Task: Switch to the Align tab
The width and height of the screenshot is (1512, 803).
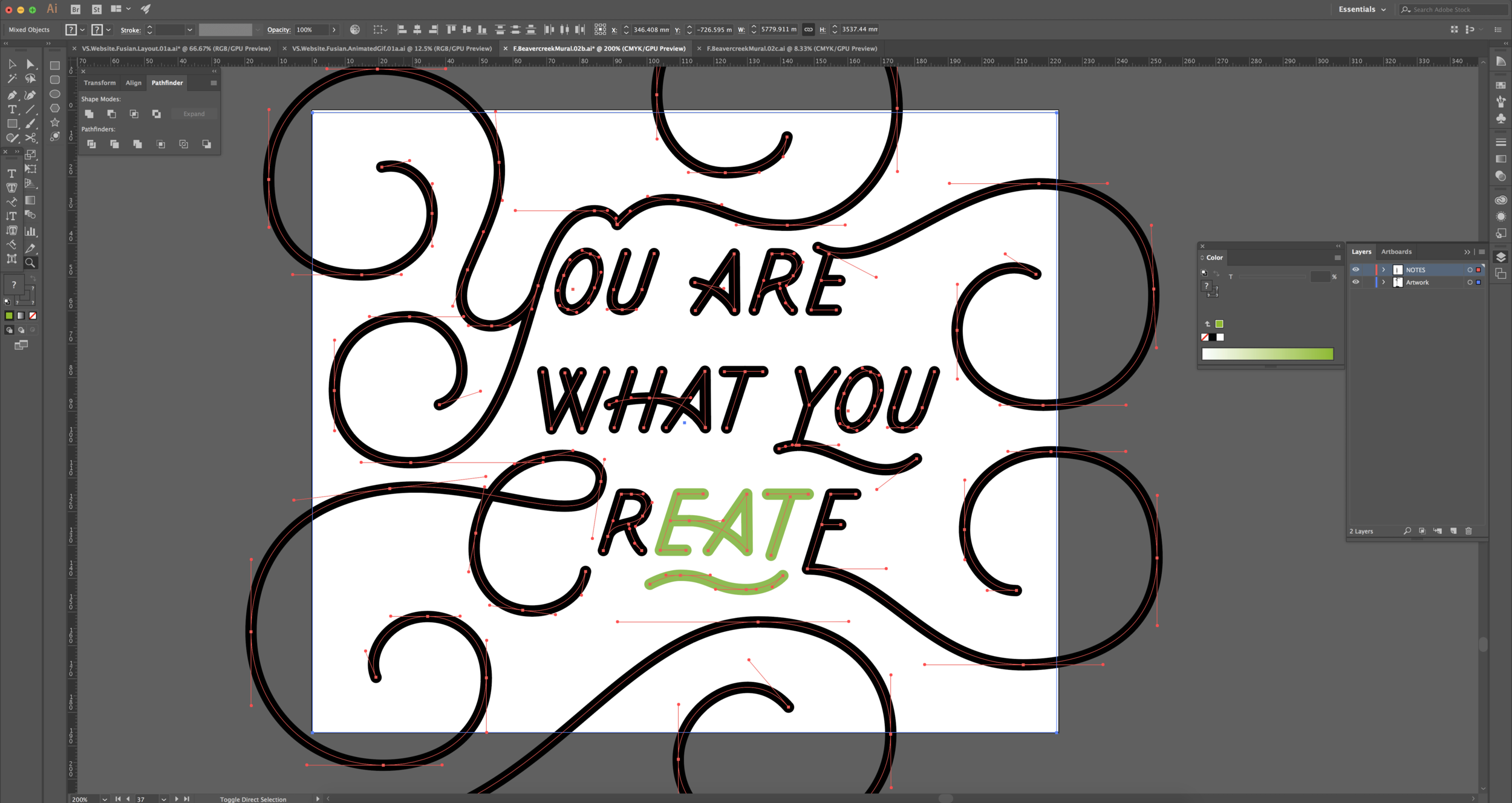Action: (x=134, y=83)
